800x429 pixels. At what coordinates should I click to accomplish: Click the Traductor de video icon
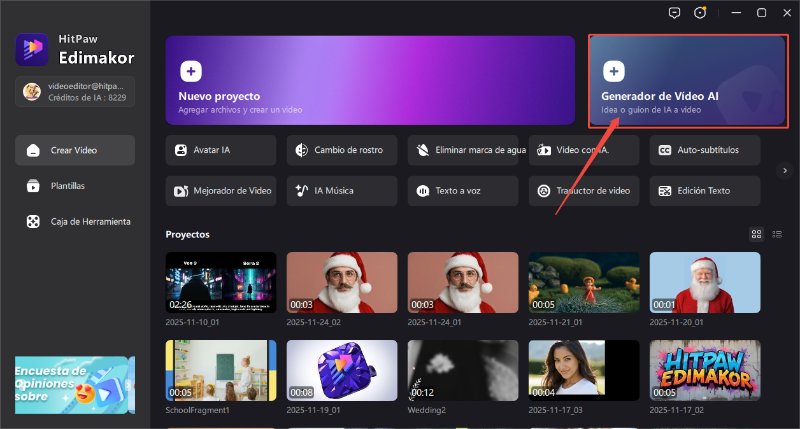[544, 191]
